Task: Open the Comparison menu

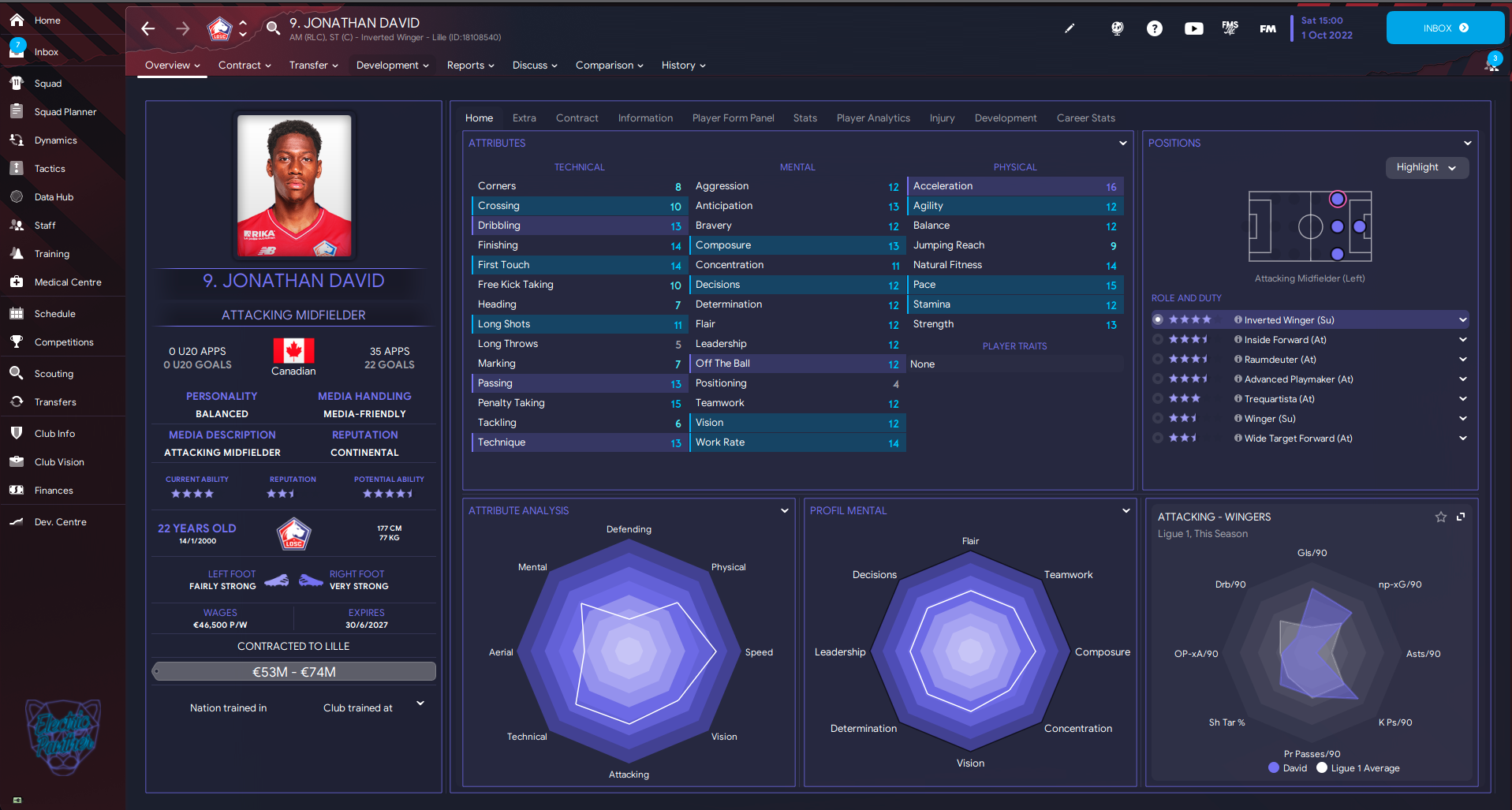Action: click(x=609, y=65)
